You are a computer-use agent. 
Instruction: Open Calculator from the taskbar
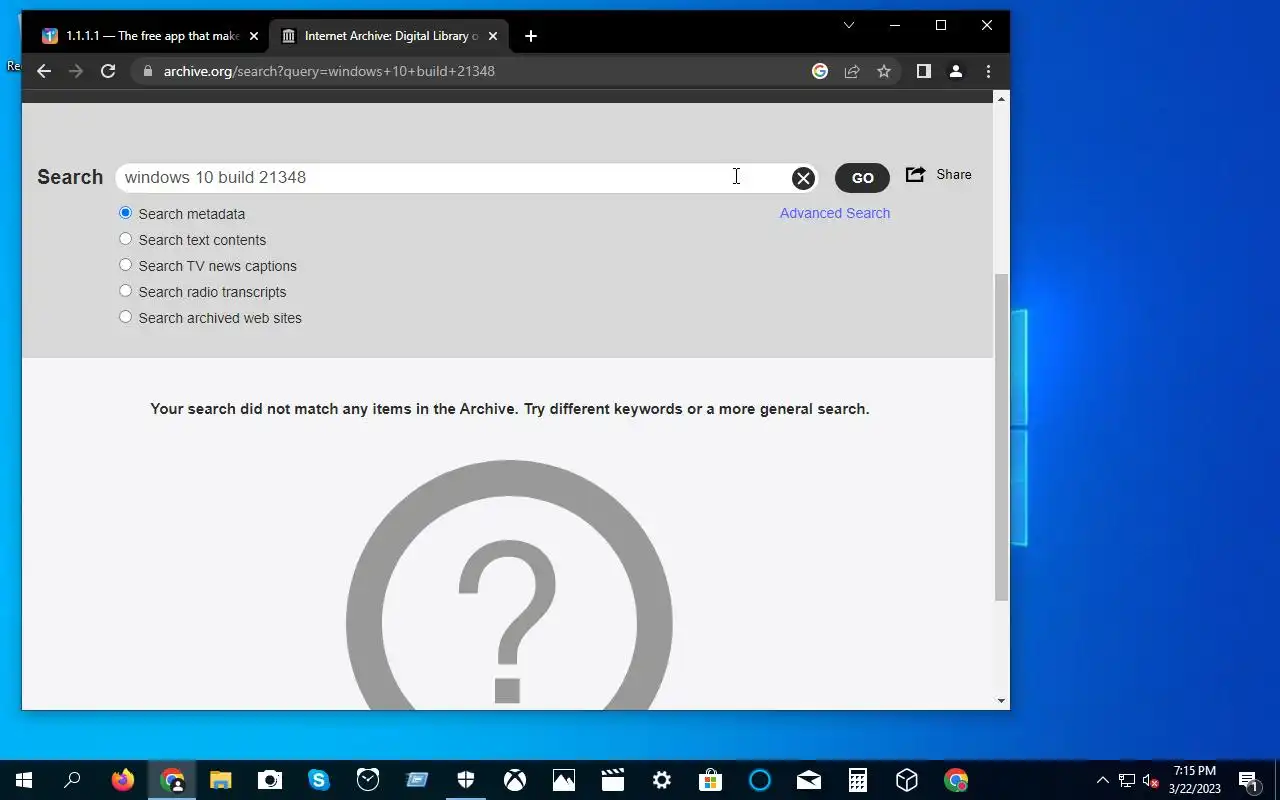pos(858,780)
